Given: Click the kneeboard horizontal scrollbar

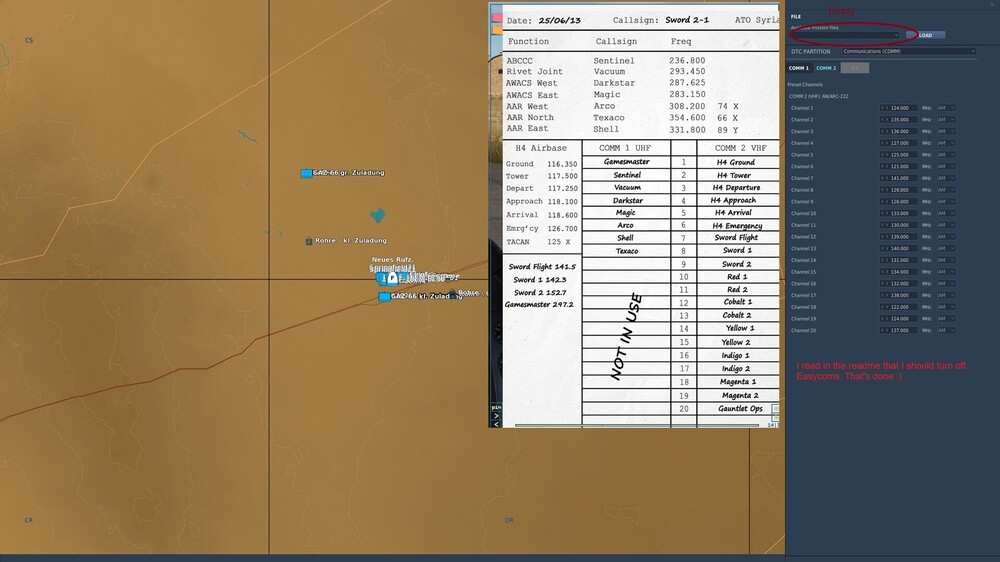Looking at the screenshot, I should point(636,425).
